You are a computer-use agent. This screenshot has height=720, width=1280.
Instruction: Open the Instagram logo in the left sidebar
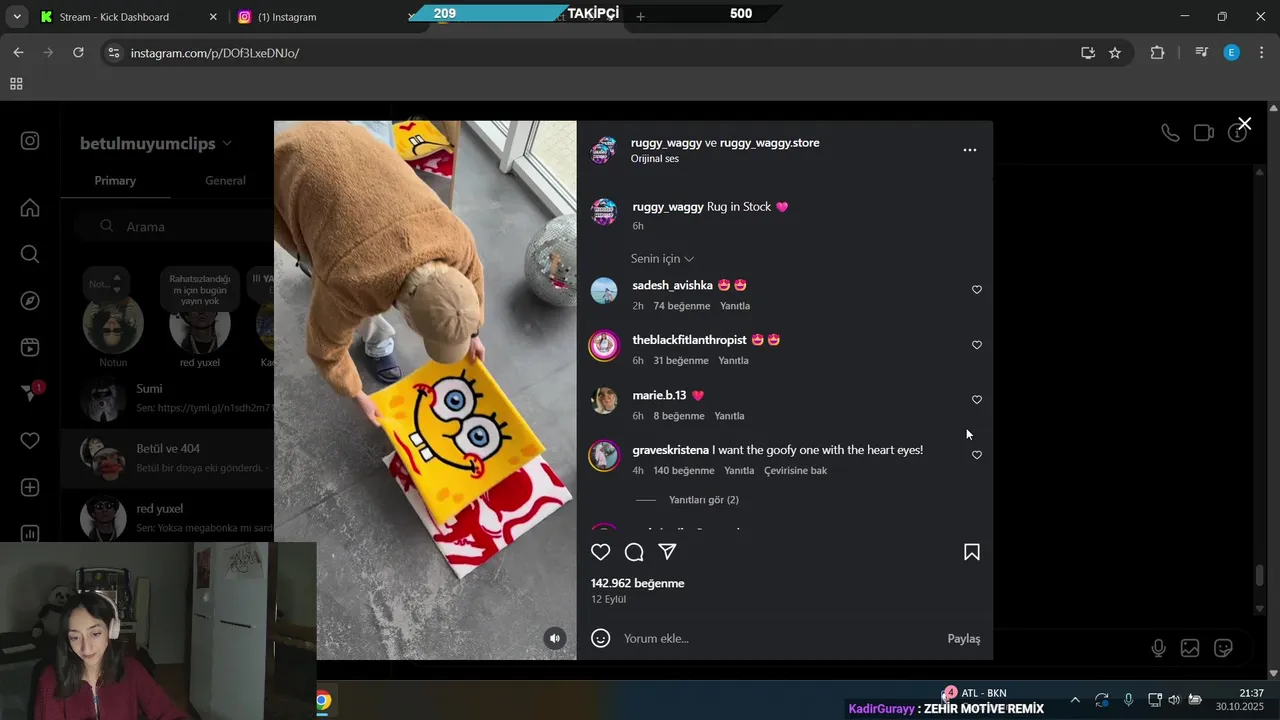[30, 141]
